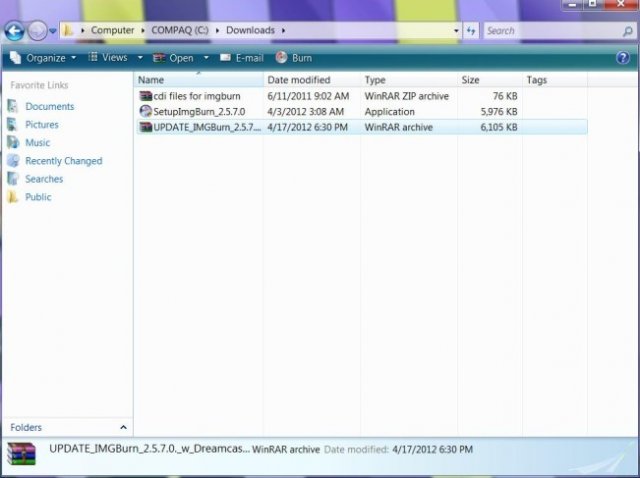Click WinRAR icon of cdi files row
The width and height of the screenshot is (640, 478).
coord(146,96)
